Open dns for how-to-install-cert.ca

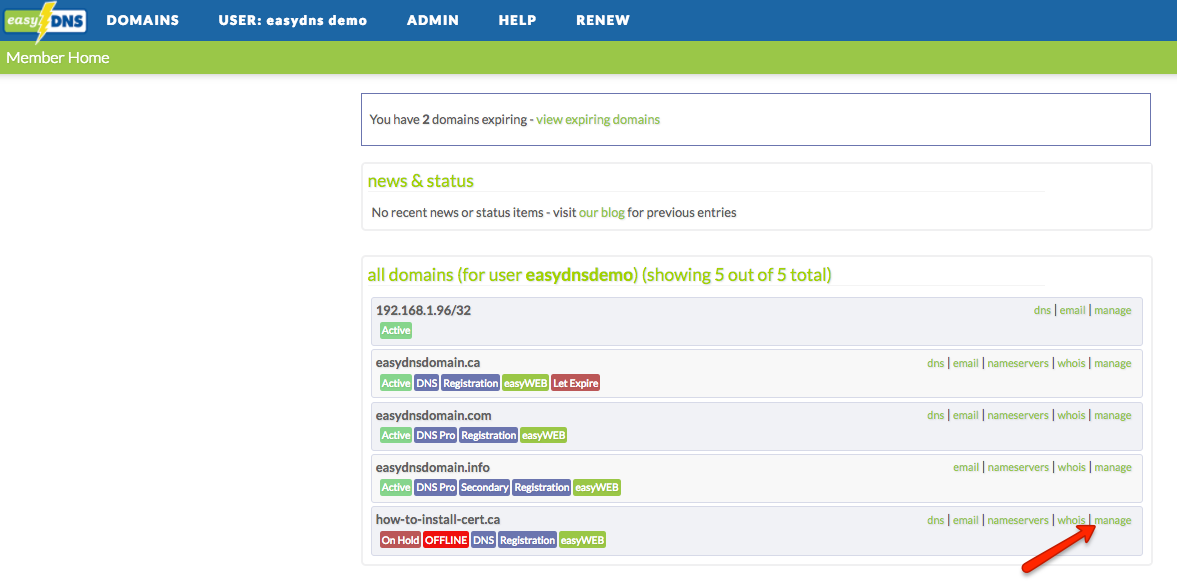(x=935, y=520)
